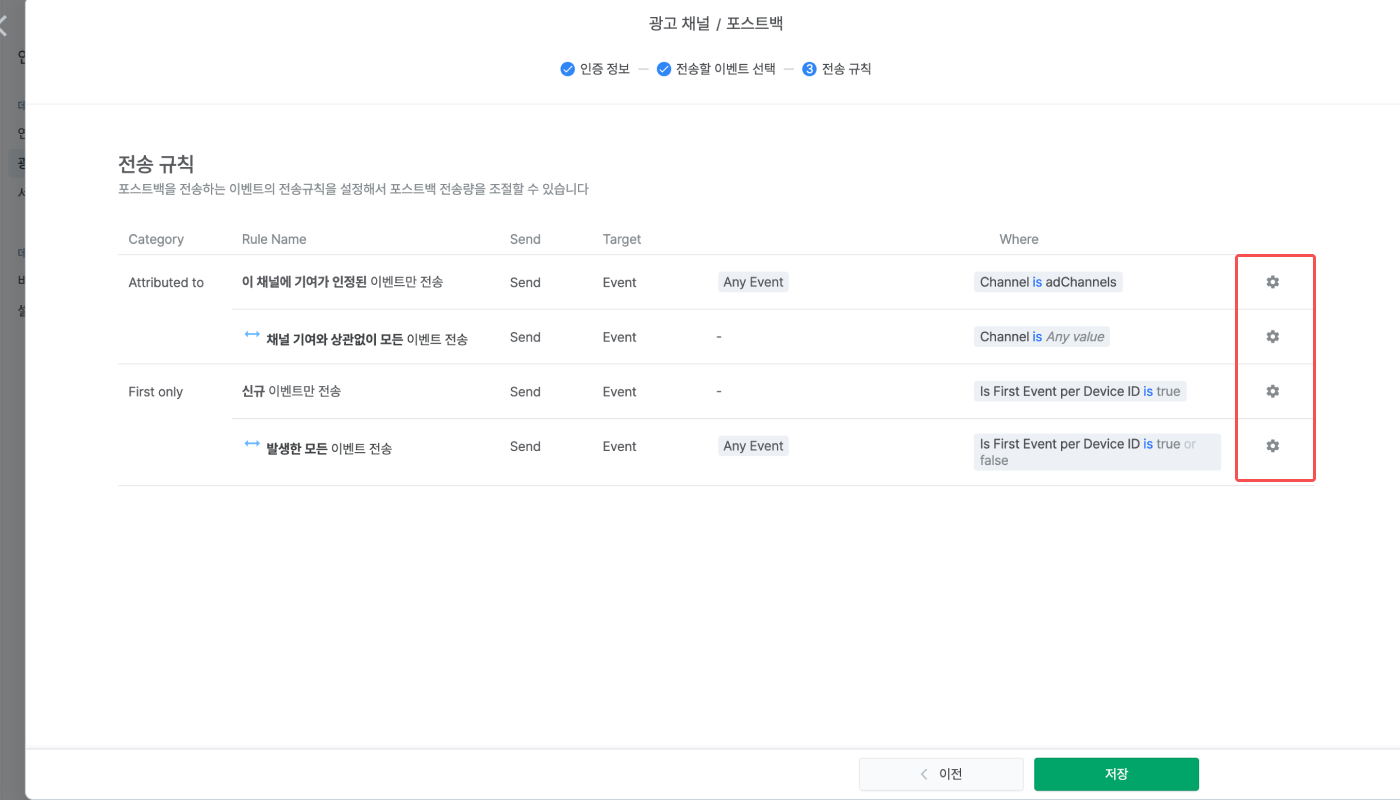Click the Any Event tag in 발생한 모든 row
1400x800 pixels.
753,446
